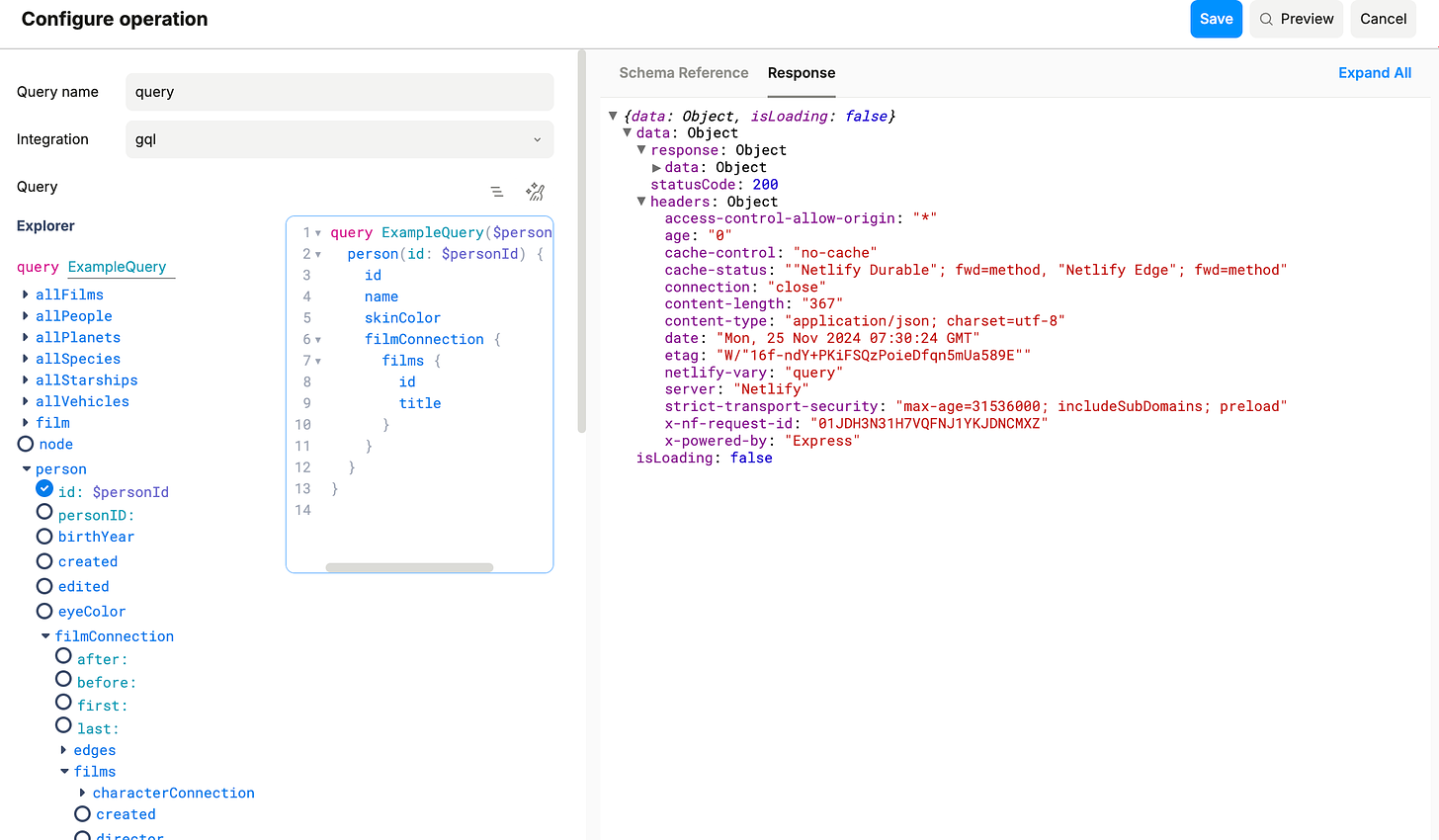The image size is (1439, 840).
Task: Expand the allSpecies field
Action: coord(26,359)
